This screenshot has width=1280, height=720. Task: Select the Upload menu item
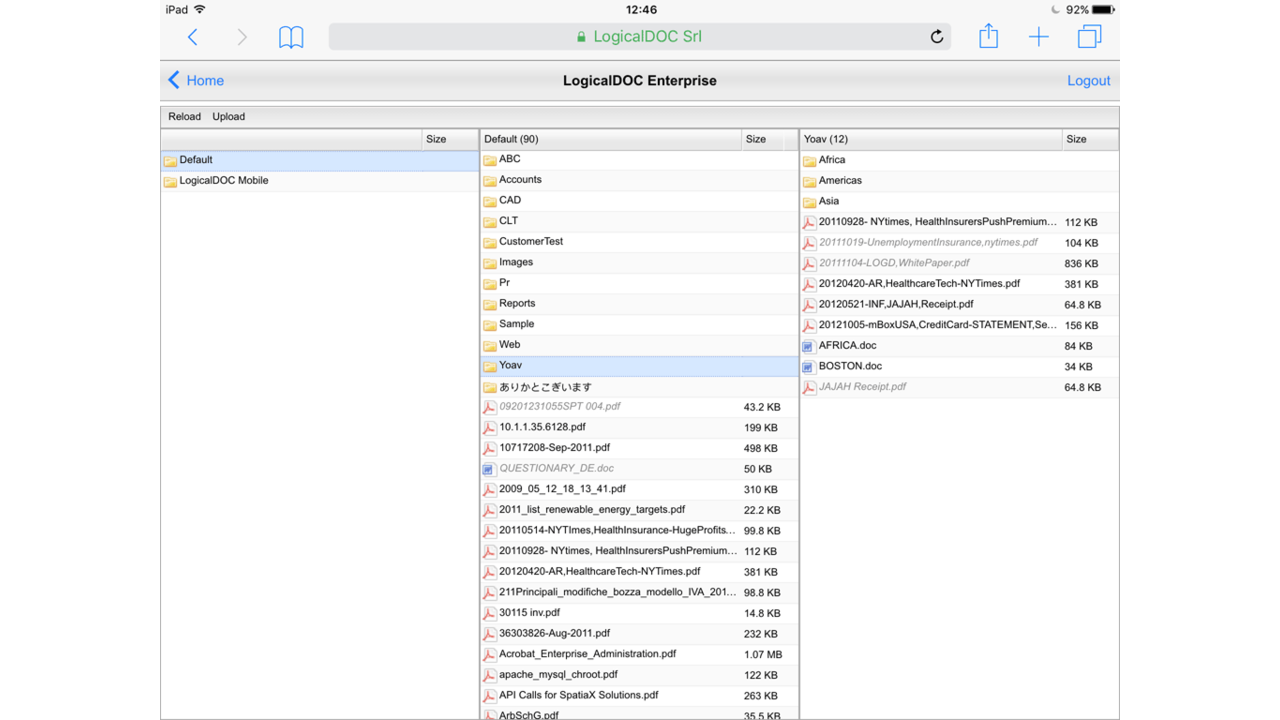(228, 116)
